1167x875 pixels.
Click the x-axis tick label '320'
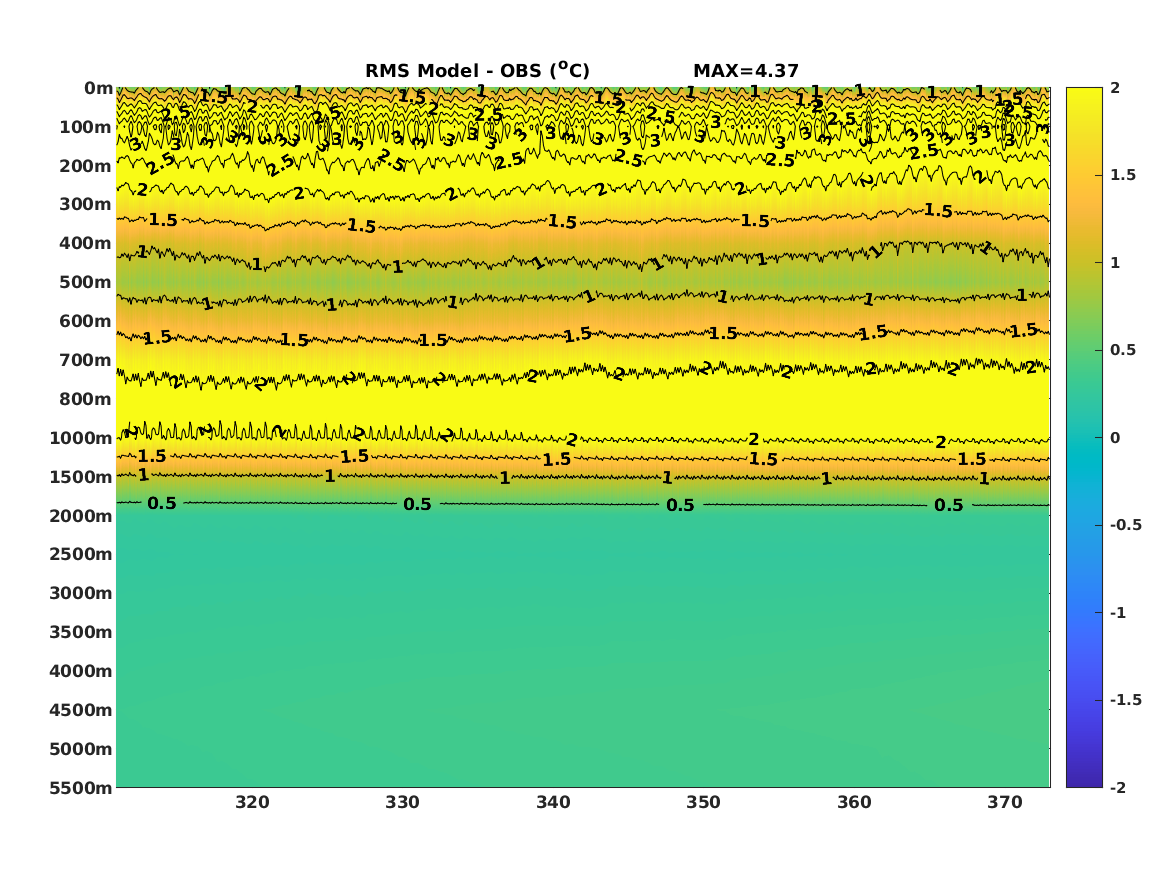click(x=252, y=802)
